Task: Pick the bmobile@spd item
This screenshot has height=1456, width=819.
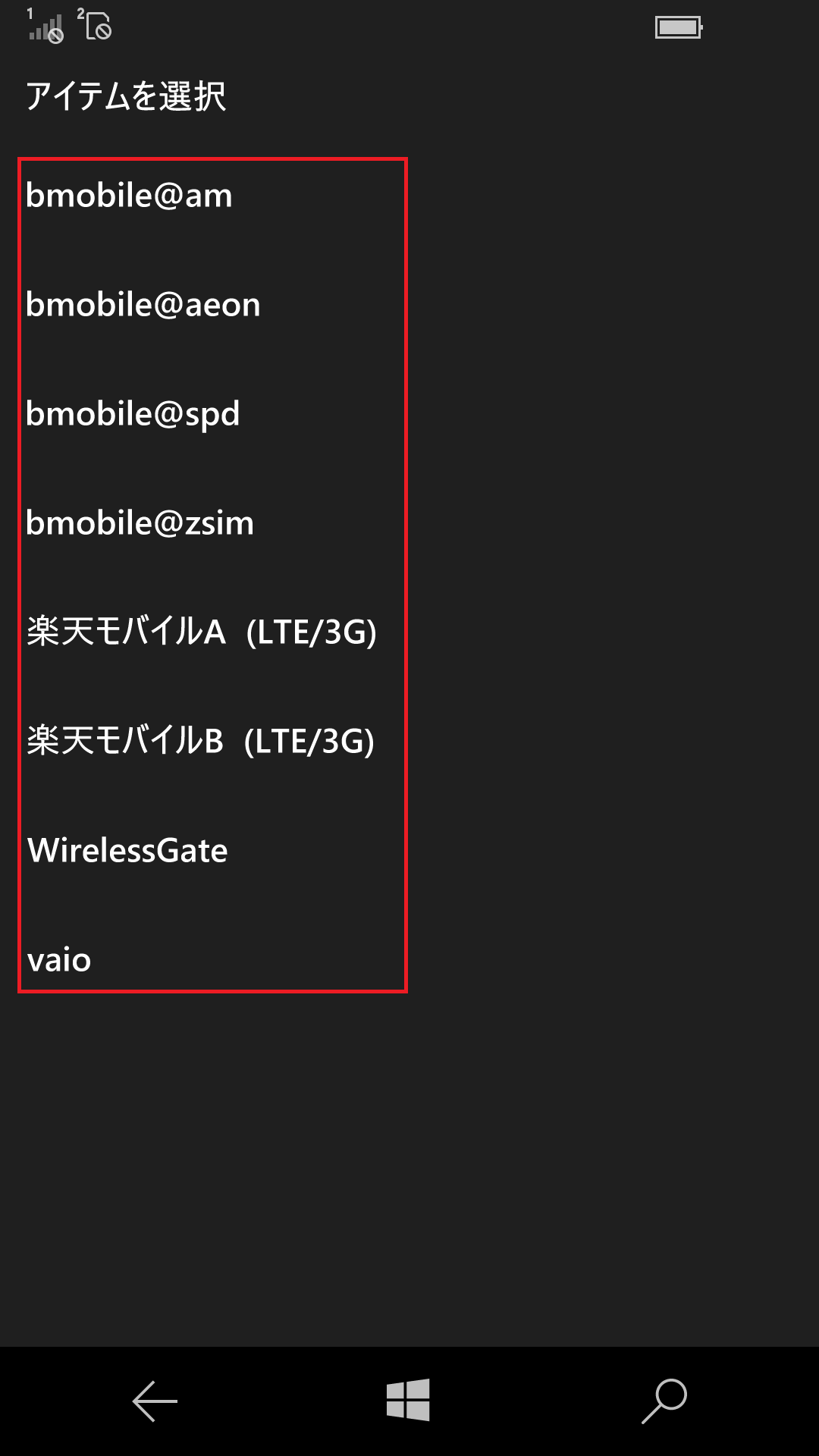Action: point(212,414)
